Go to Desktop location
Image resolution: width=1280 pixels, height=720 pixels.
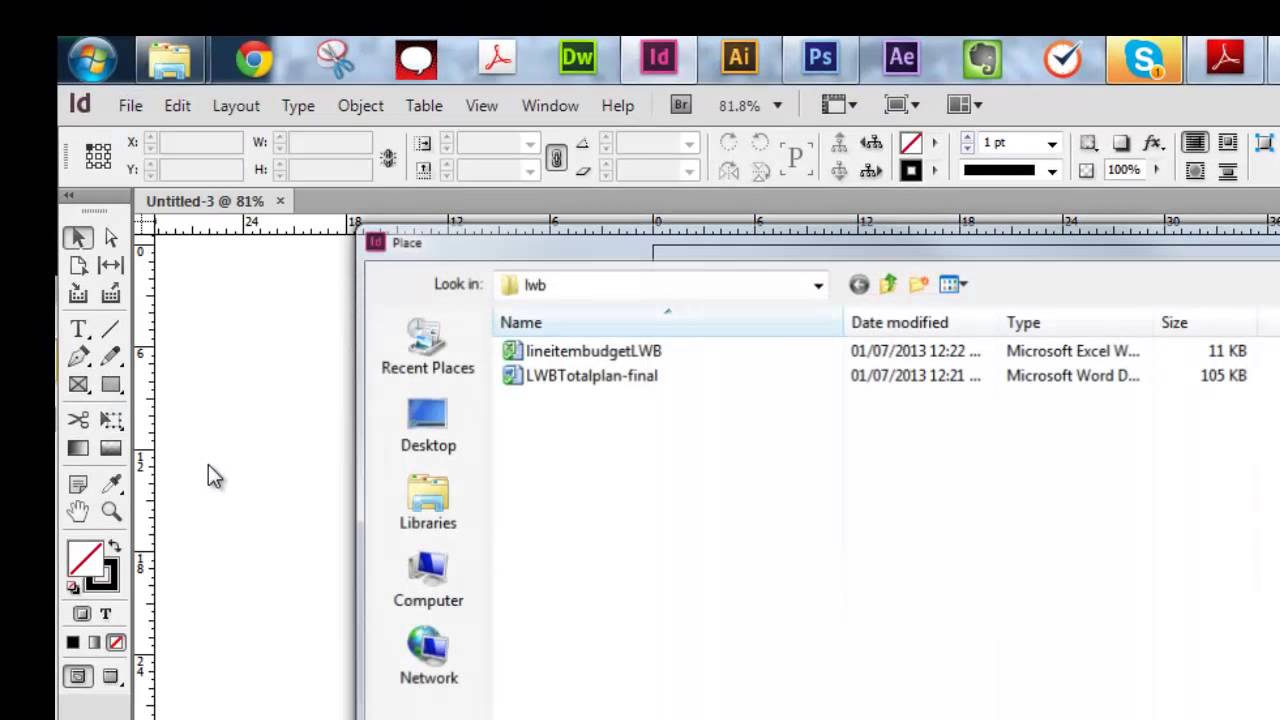tap(427, 425)
